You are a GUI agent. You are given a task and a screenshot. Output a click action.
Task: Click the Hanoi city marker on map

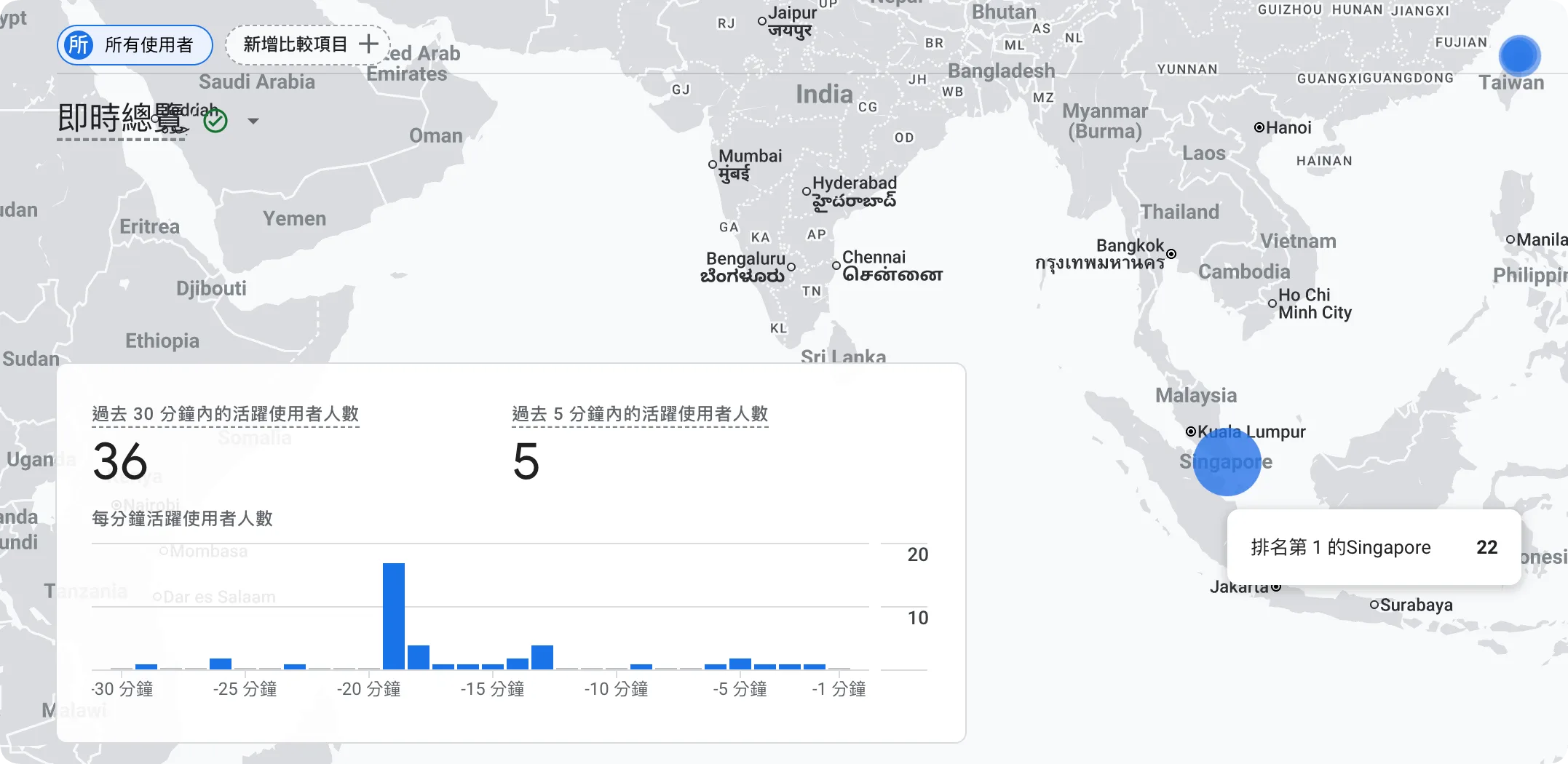[x=1259, y=127]
